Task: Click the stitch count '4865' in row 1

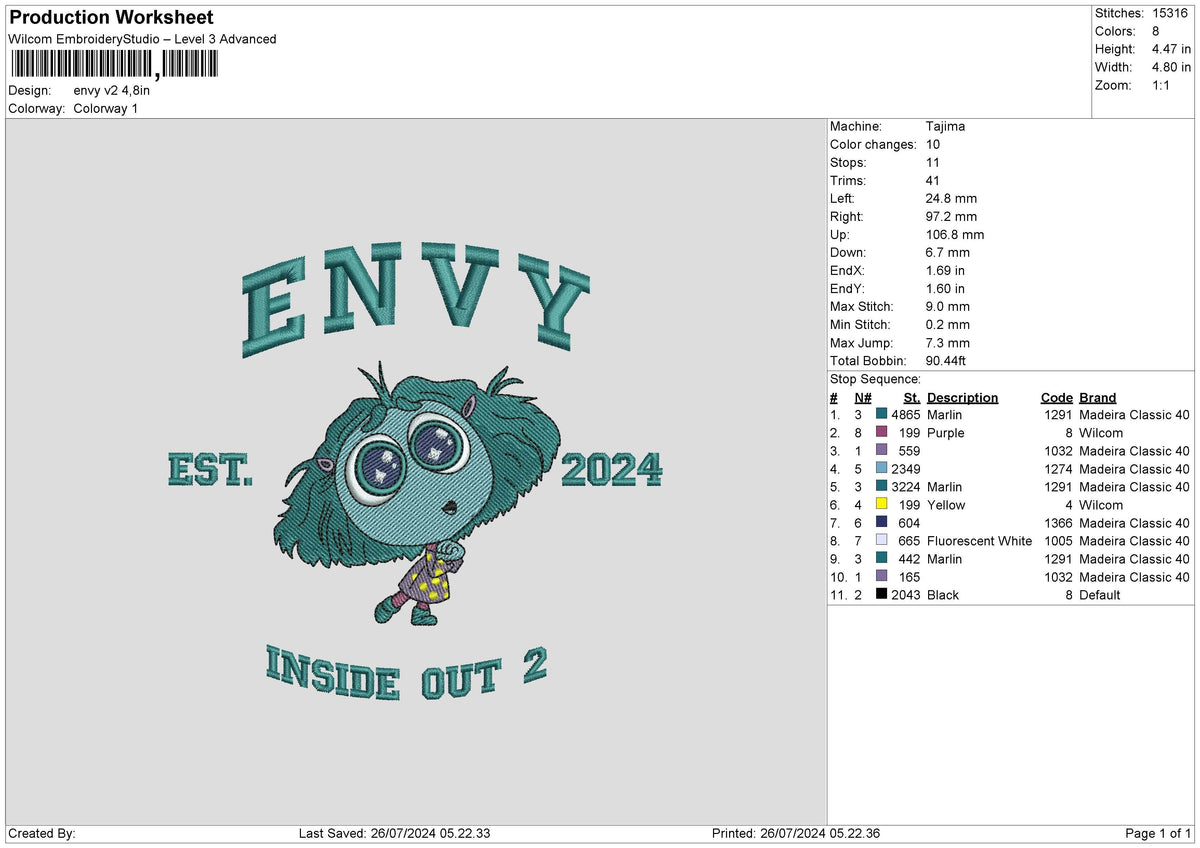Action: (x=906, y=415)
